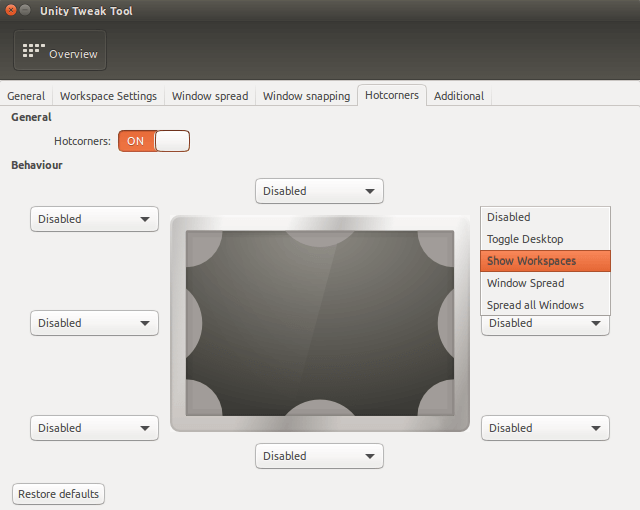Click the monitor preview image
The width and height of the screenshot is (640, 510).
click(320, 324)
